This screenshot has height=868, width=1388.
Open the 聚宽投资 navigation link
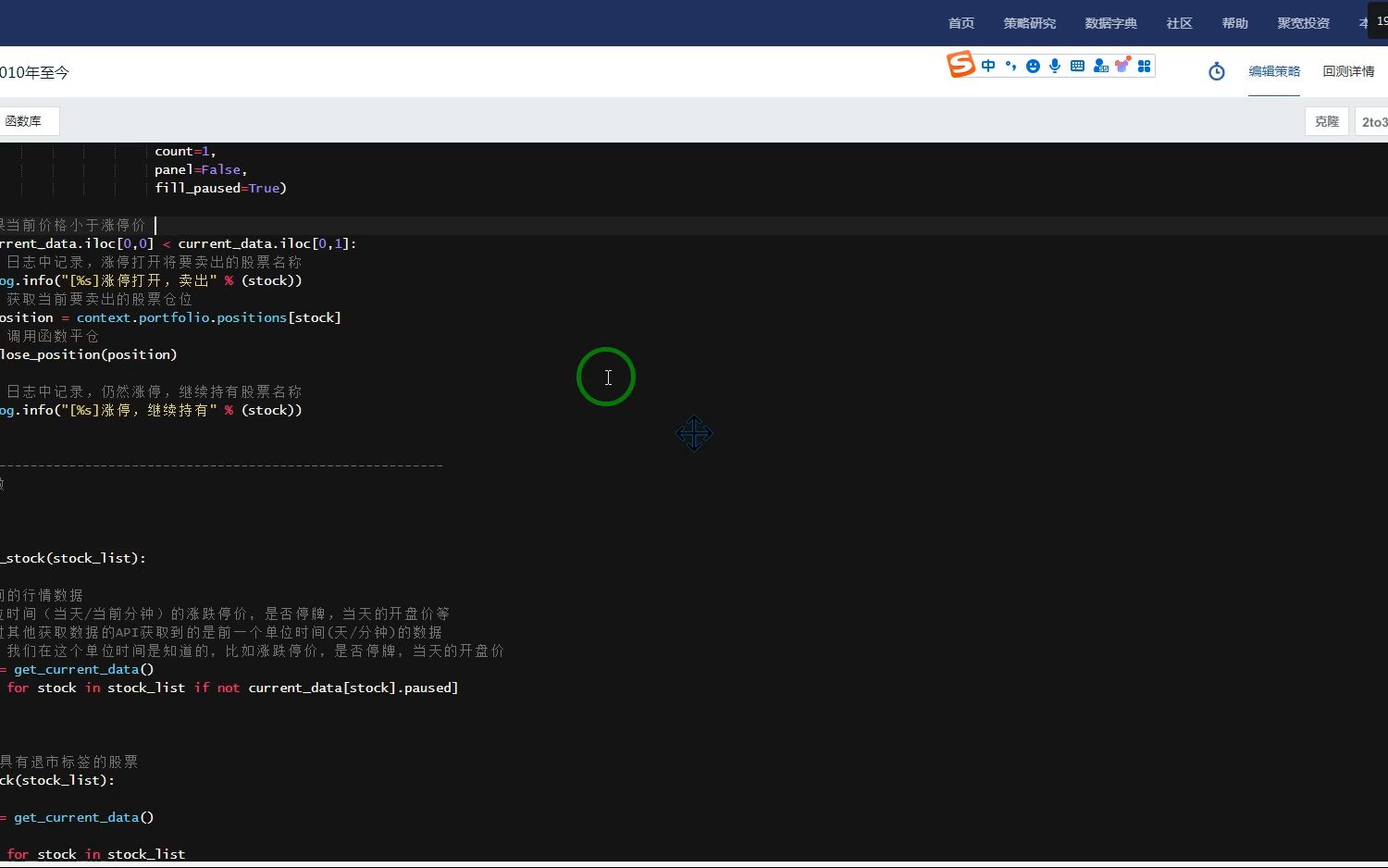click(1304, 23)
